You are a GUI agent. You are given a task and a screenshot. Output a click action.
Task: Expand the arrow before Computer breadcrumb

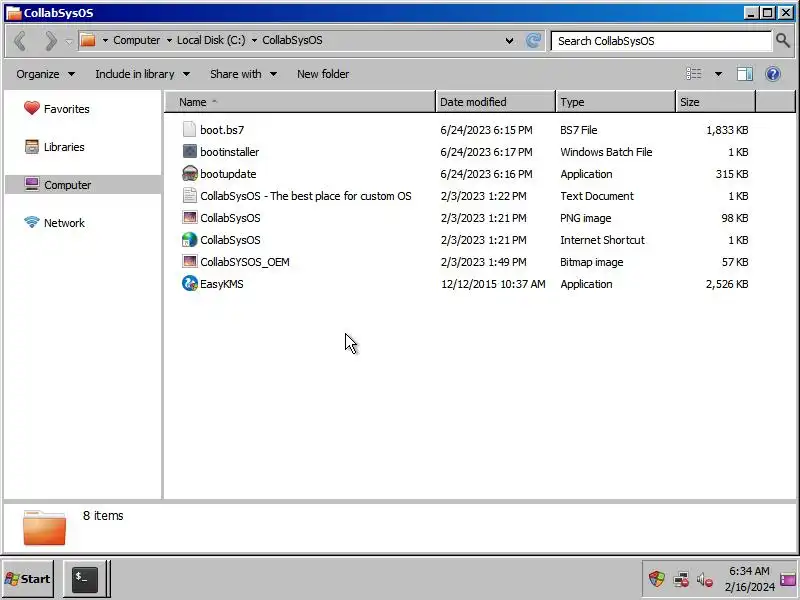105,40
